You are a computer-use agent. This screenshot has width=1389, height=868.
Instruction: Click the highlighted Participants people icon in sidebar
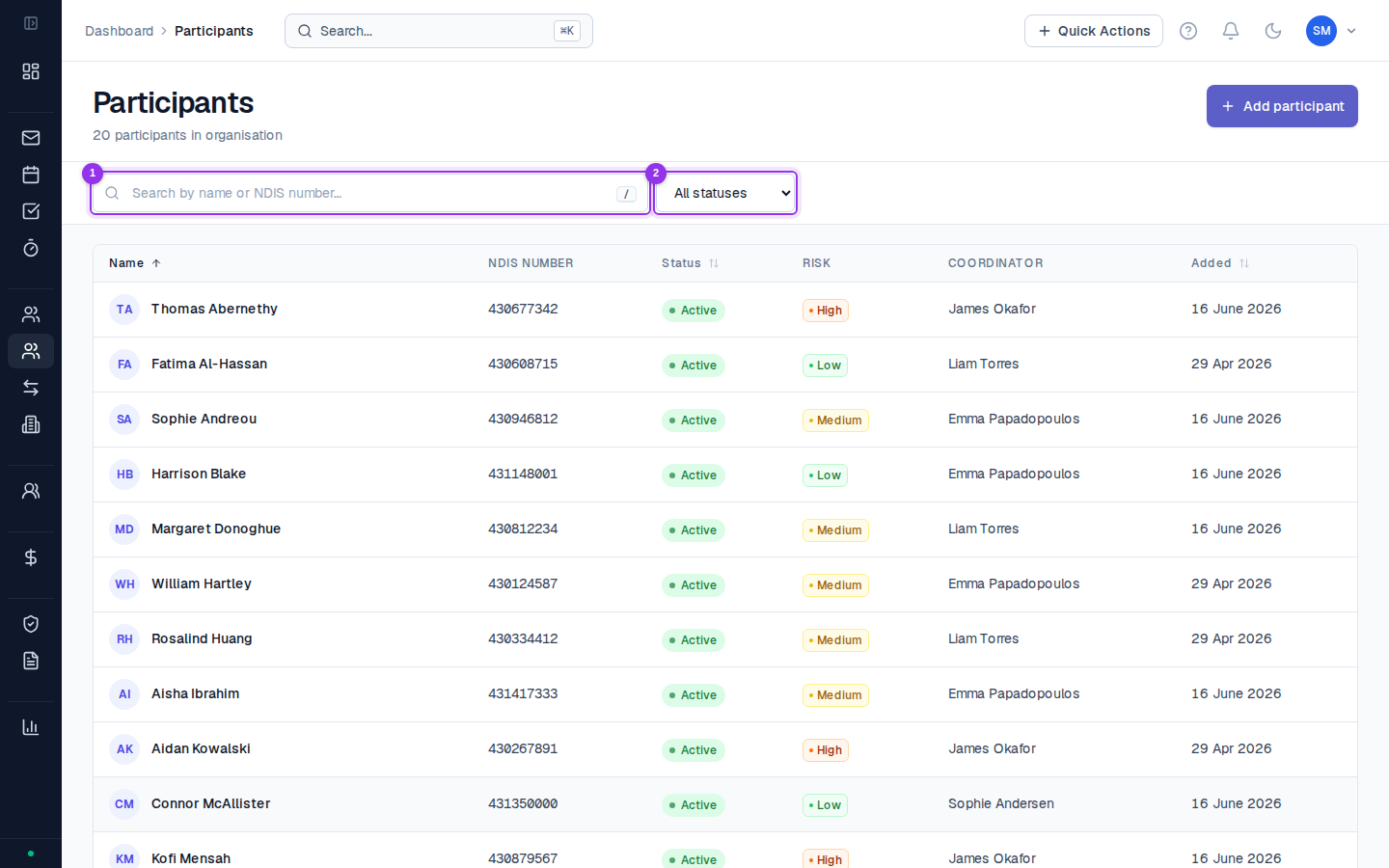[x=31, y=351]
